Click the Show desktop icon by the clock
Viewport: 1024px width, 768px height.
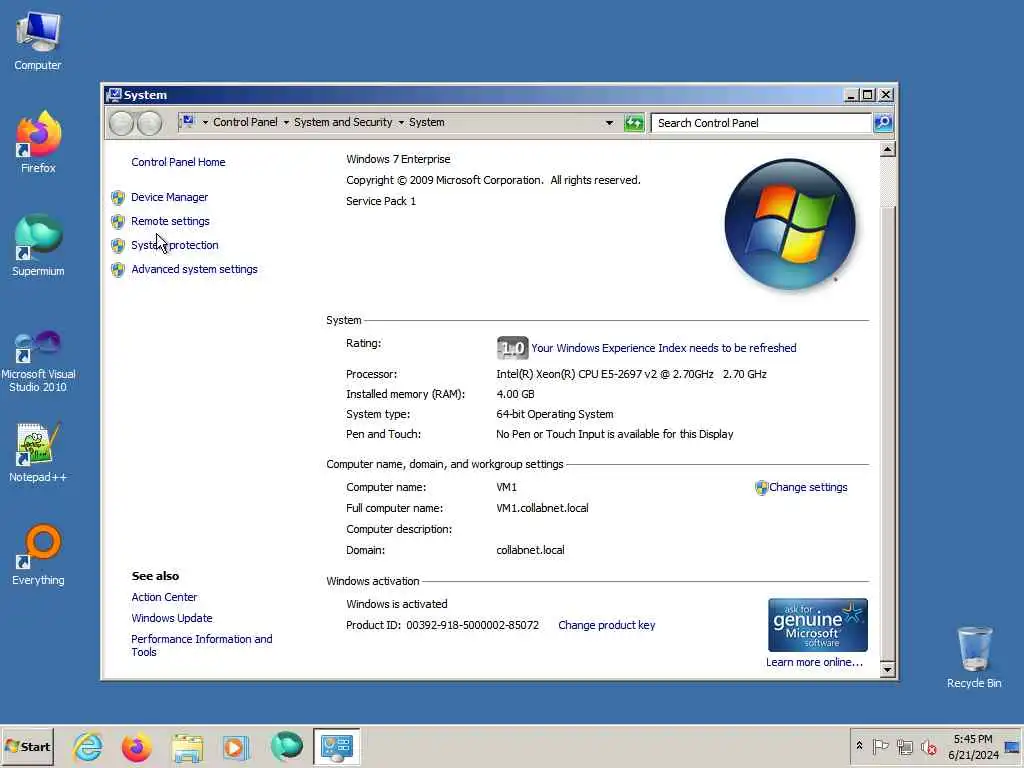[x=1013, y=746]
